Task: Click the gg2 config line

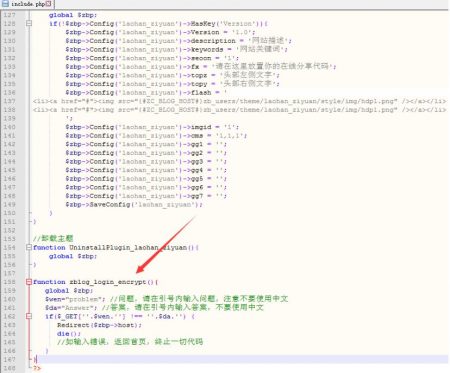Action: point(146,153)
